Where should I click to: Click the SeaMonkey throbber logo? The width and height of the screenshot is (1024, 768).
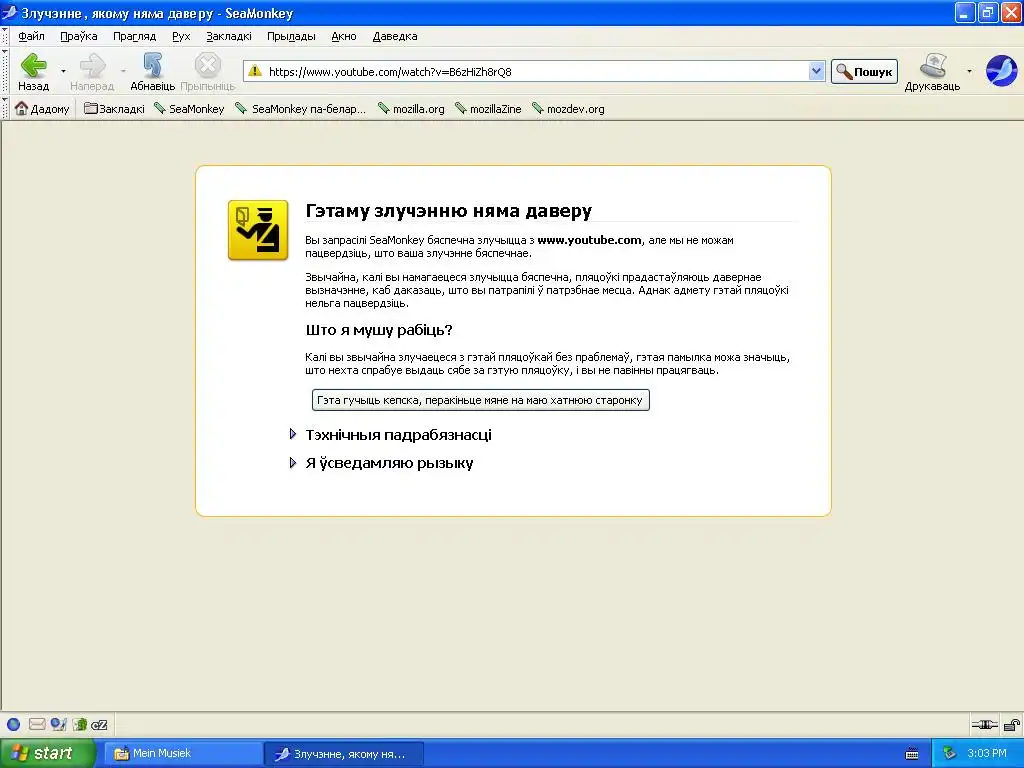coord(1001,71)
